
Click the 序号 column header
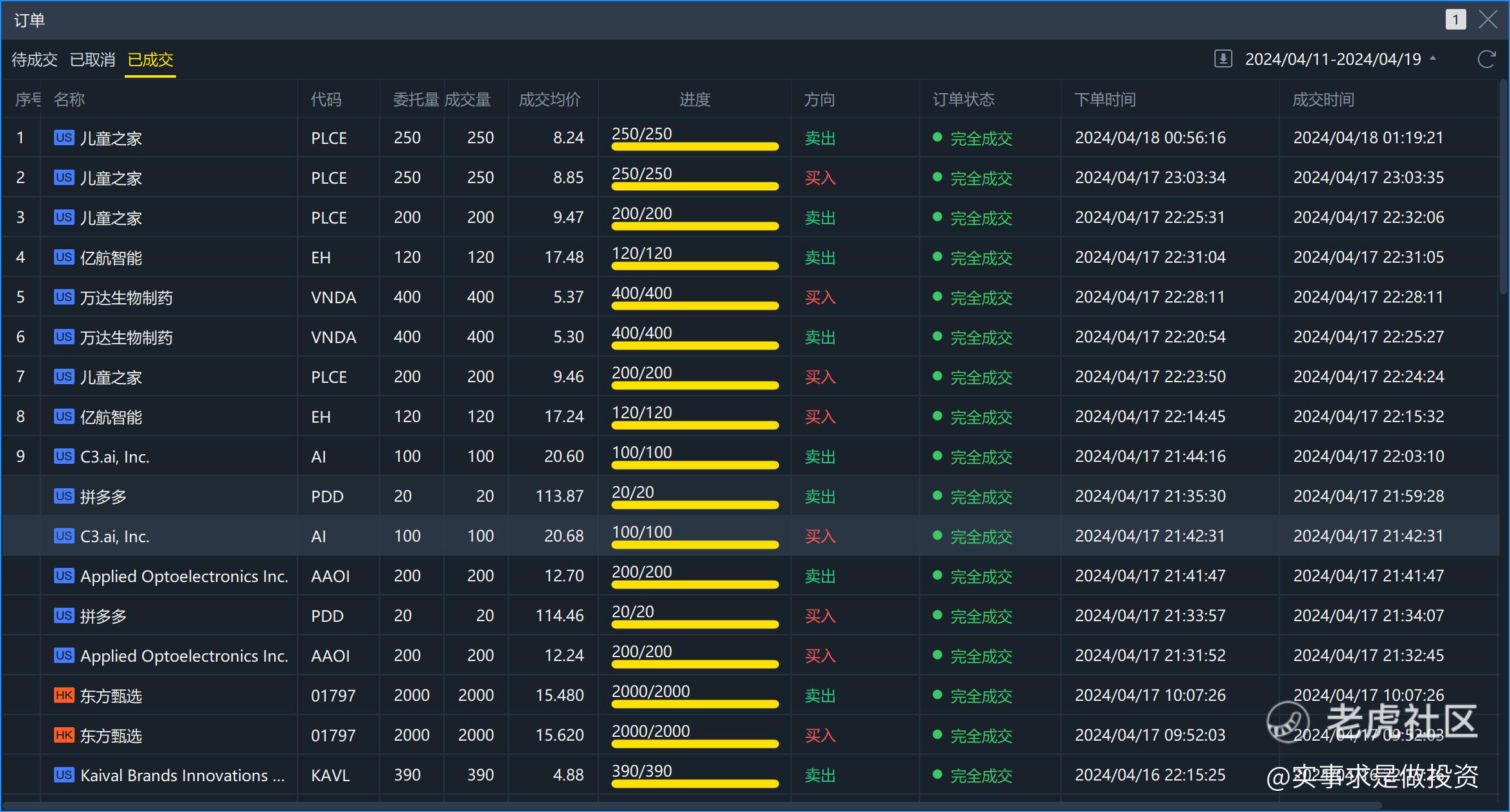tap(28, 100)
